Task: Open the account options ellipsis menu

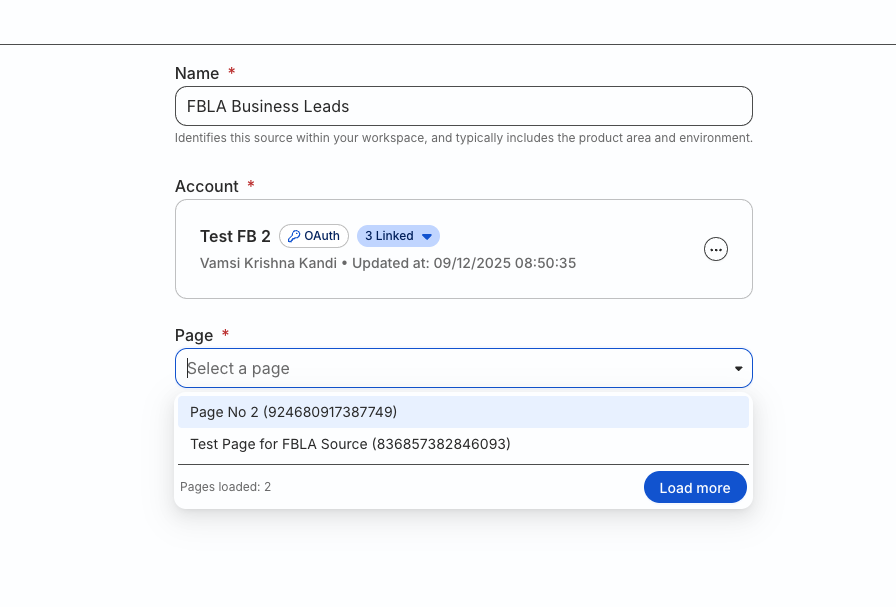Action: click(715, 249)
